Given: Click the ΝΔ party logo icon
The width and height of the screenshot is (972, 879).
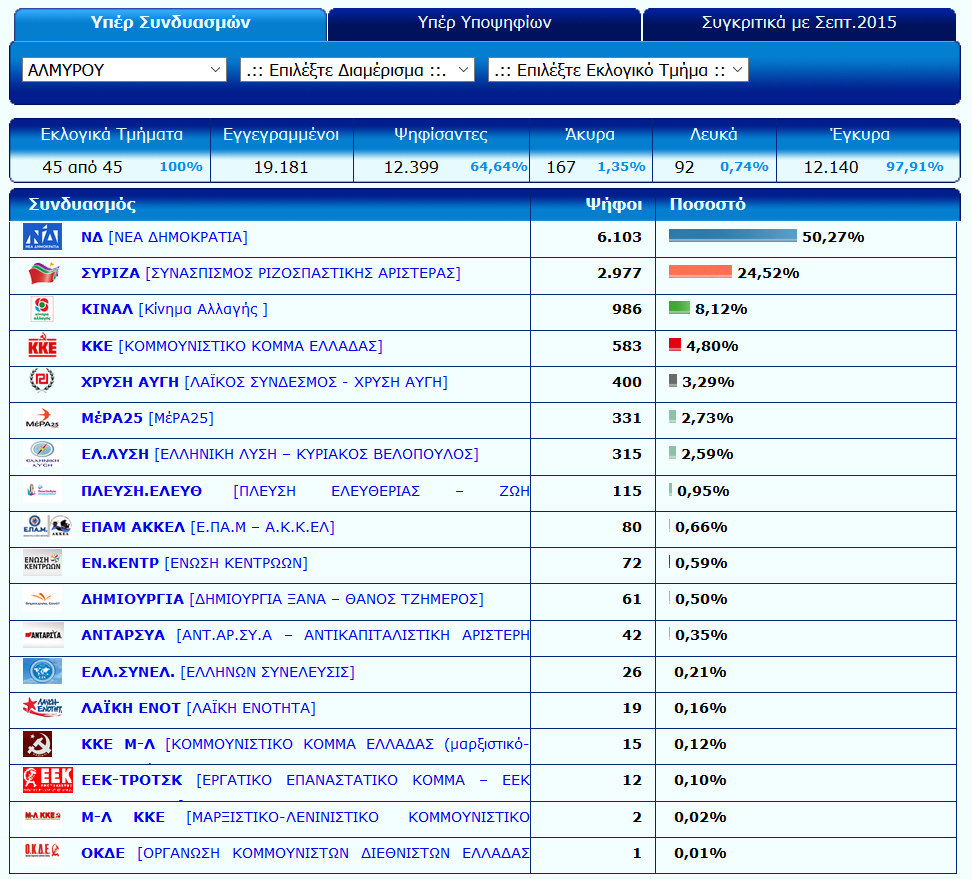Looking at the screenshot, I should pos(42,237).
